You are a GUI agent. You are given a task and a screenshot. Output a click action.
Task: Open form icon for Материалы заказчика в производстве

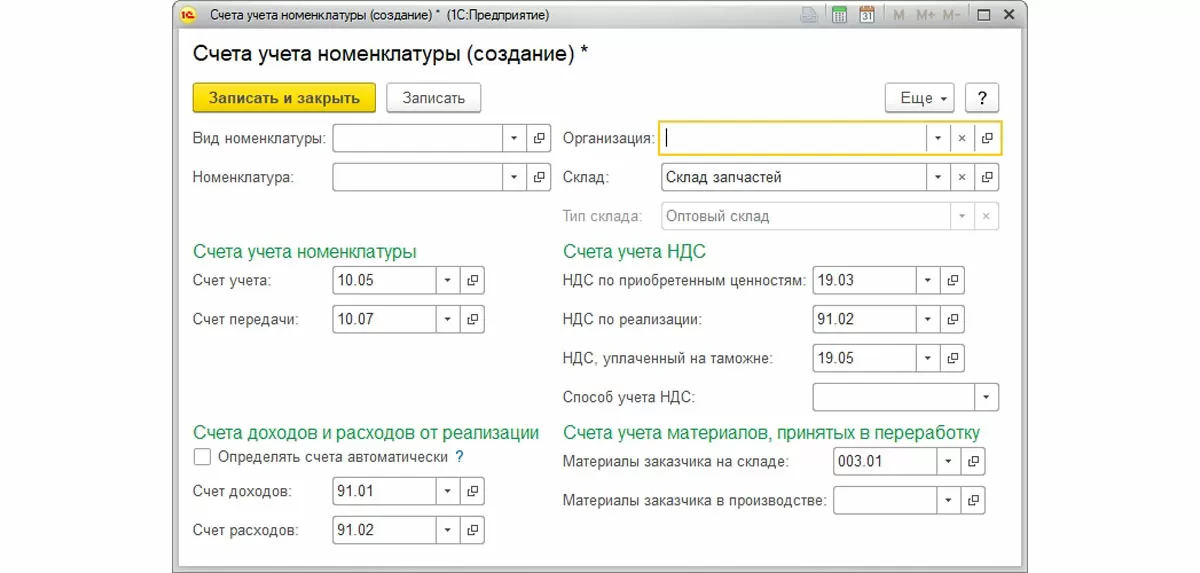972,500
